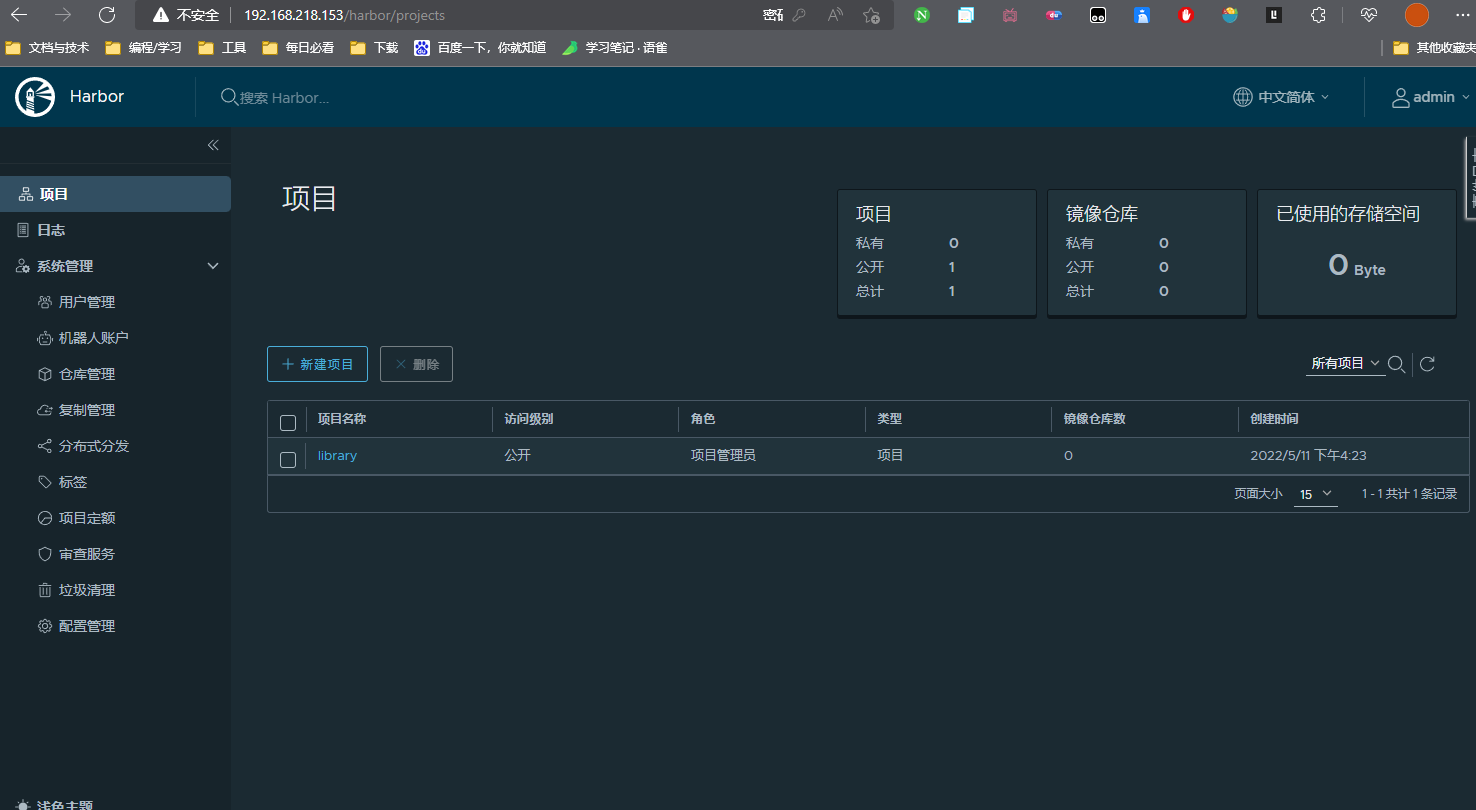Click the 搜索 Harbor search field
Viewport: 1476px width, 810px height.
285,98
